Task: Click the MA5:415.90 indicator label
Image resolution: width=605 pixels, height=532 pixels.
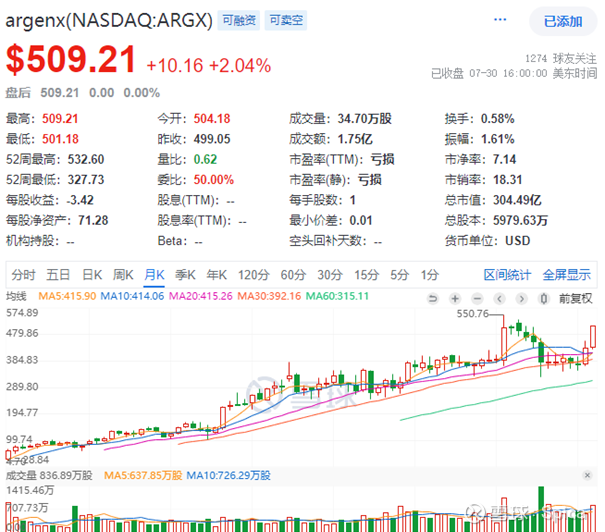Action: [x=67, y=296]
